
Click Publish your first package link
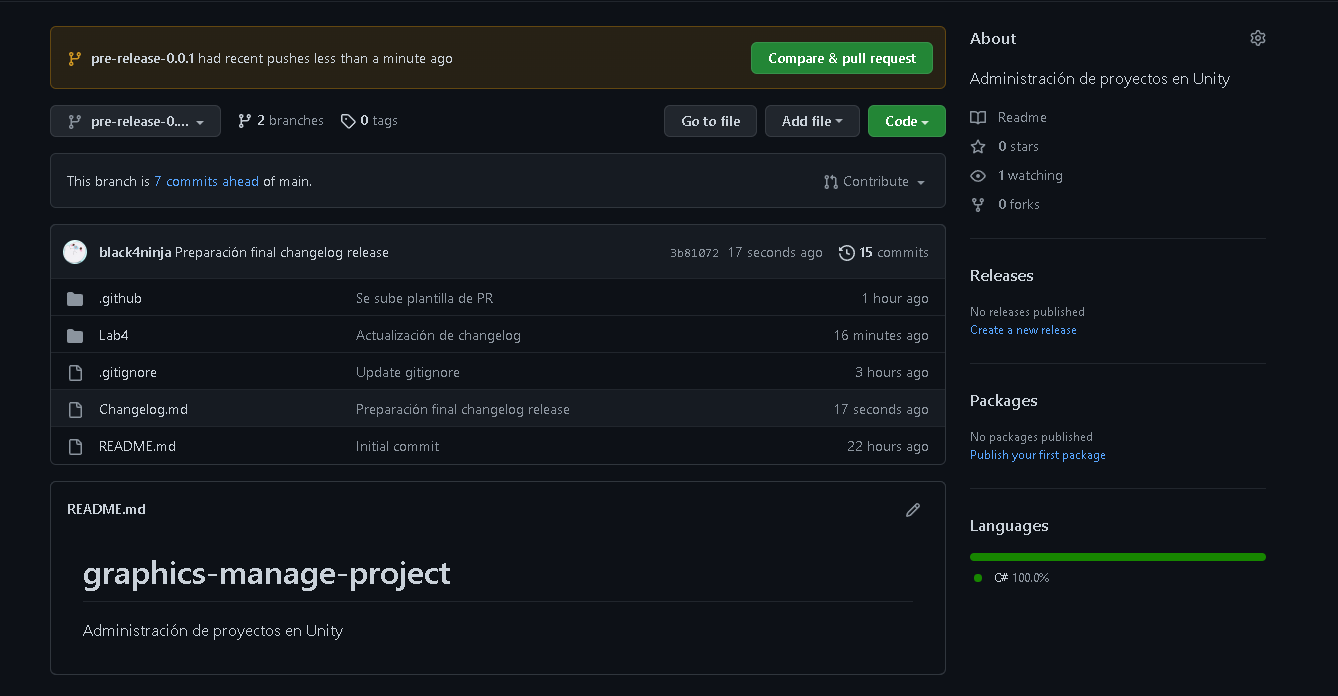click(x=1038, y=455)
